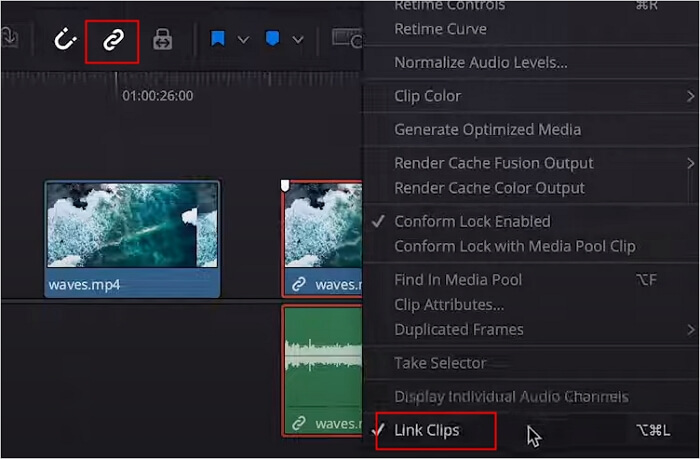Click the link icon on the video clip
The height and width of the screenshot is (459, 700).
coord(299,284)
